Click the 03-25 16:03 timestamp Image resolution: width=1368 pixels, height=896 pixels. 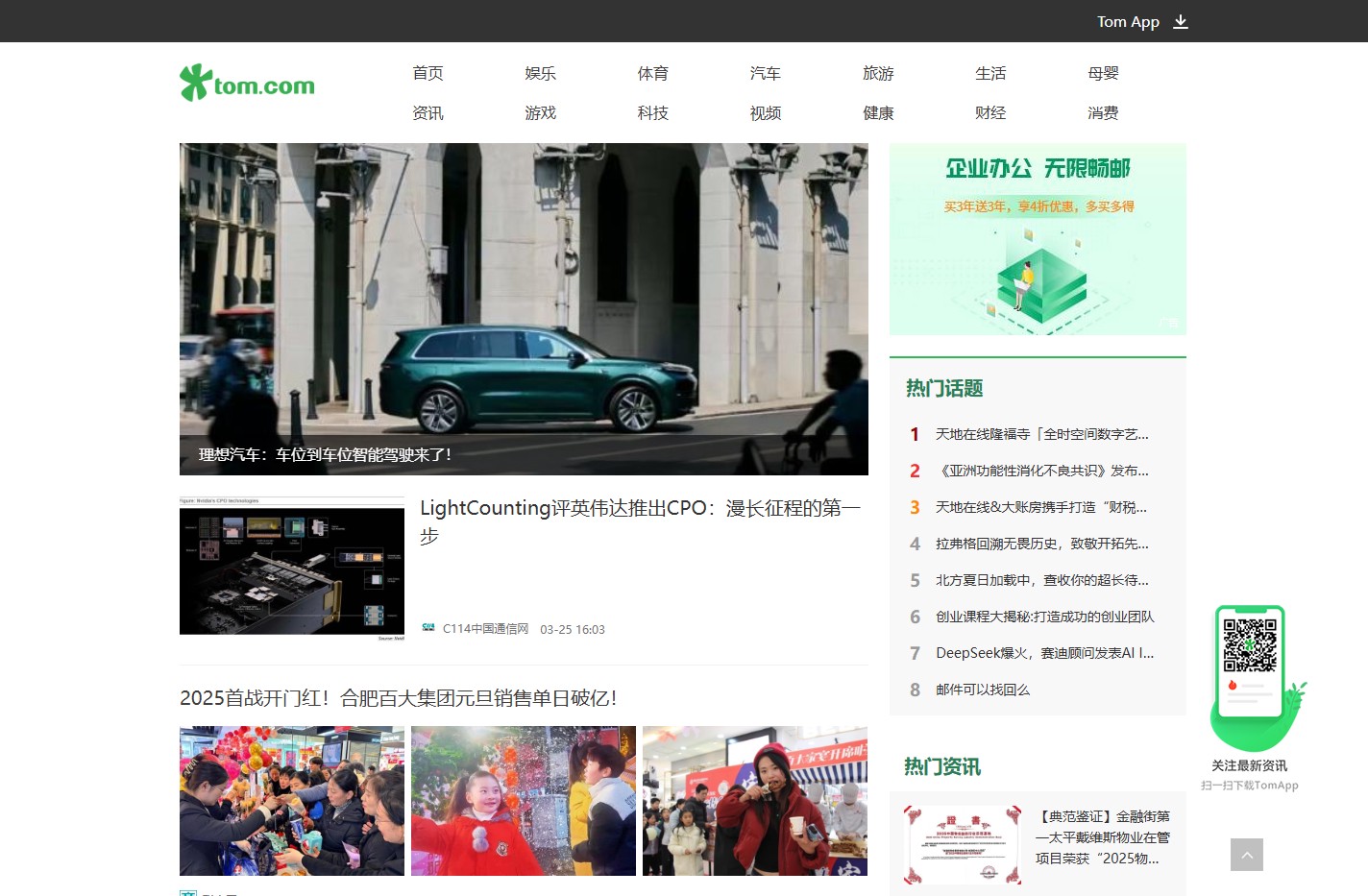573,630
